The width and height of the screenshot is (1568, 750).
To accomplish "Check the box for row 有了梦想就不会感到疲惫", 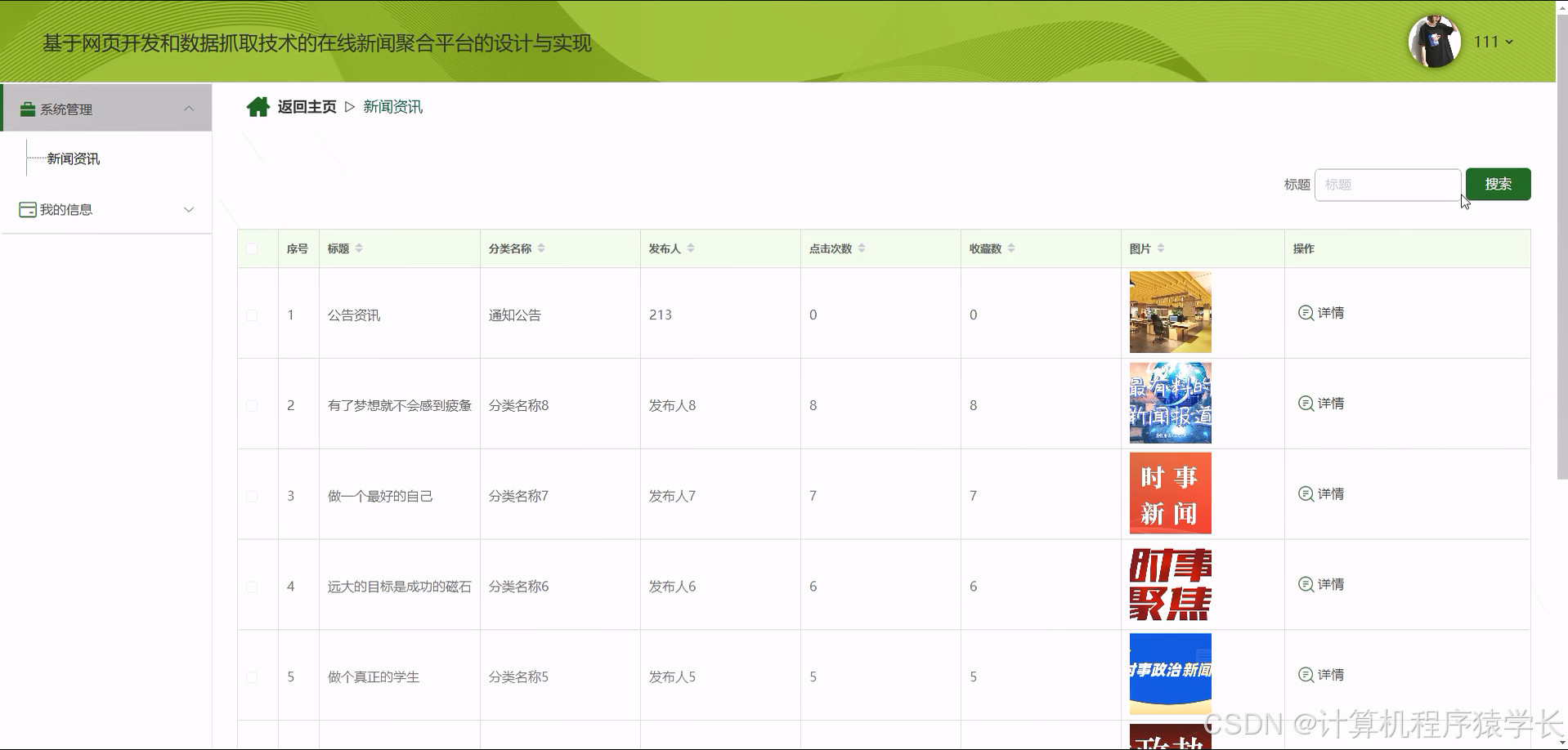I will coord(252,406).
